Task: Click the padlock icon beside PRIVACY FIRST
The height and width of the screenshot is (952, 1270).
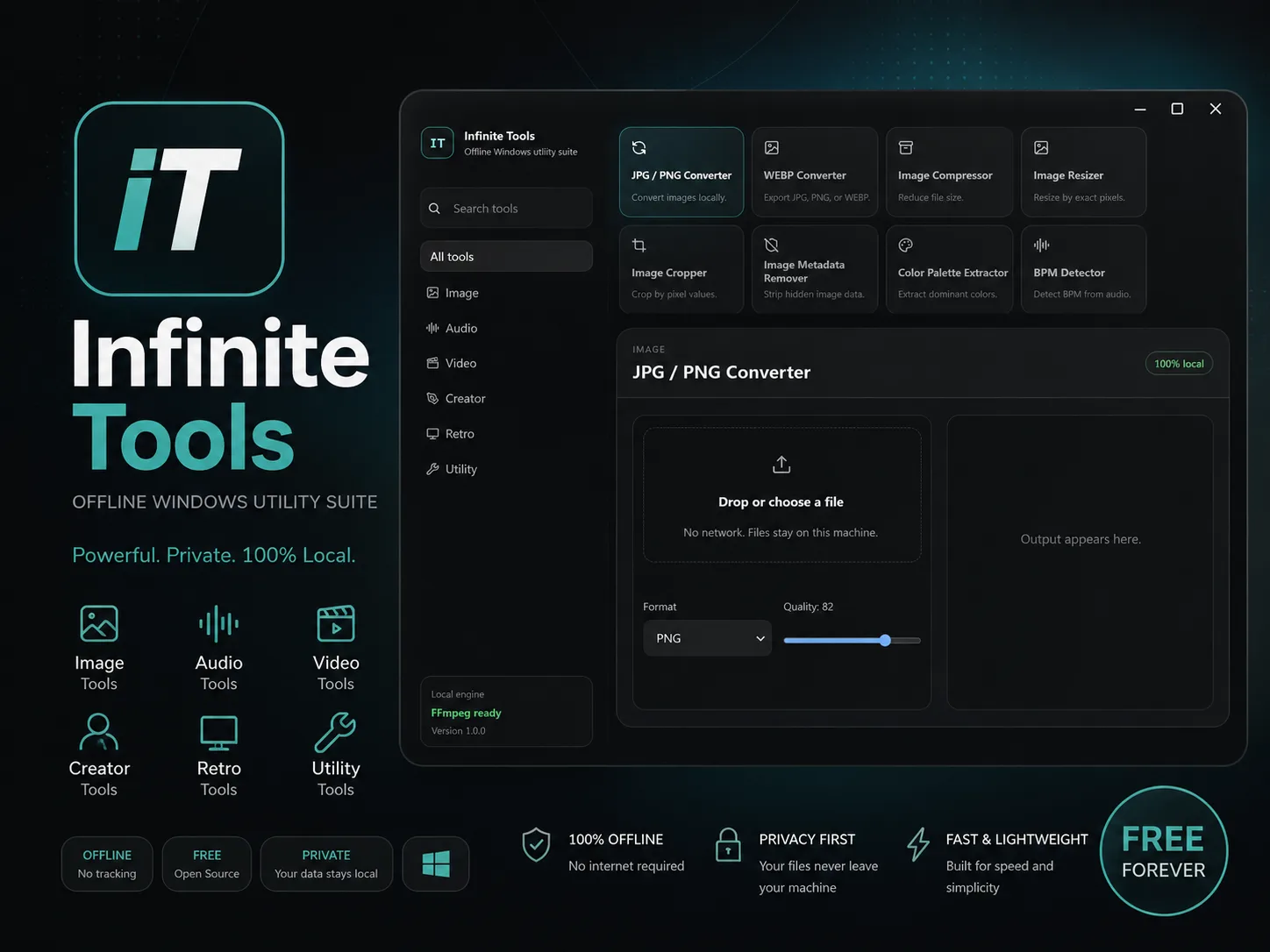Action: (728, 845)
